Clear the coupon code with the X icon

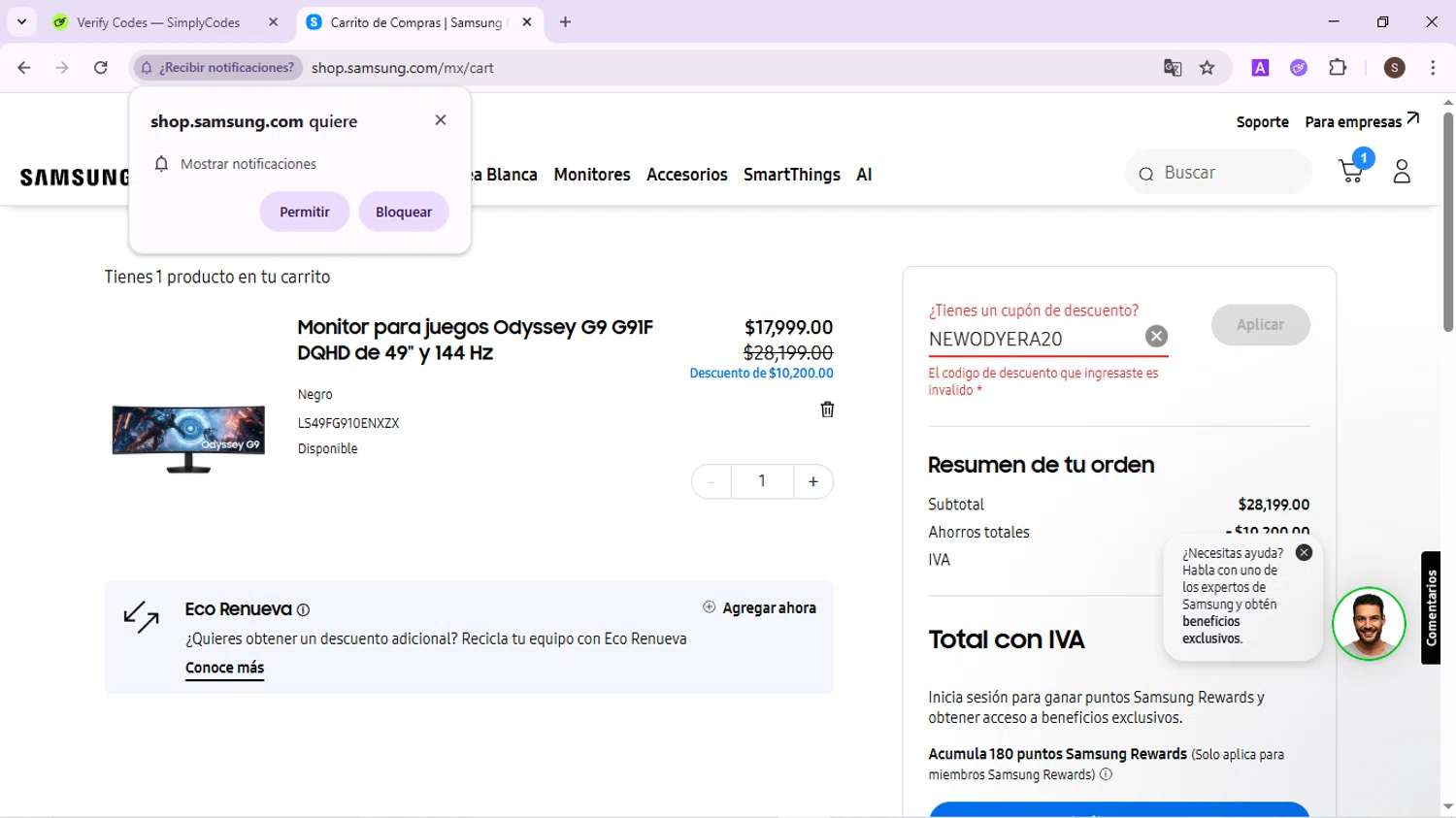coord(1156,337)
